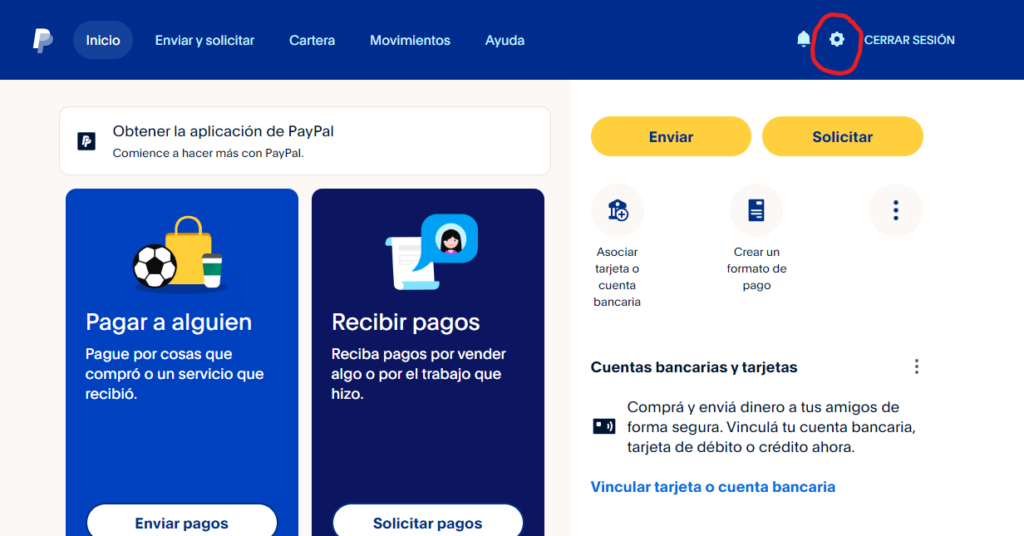Open options menu beside Cuentas bancarias y tarjetas
The image size is (1024, 536).
916,367
